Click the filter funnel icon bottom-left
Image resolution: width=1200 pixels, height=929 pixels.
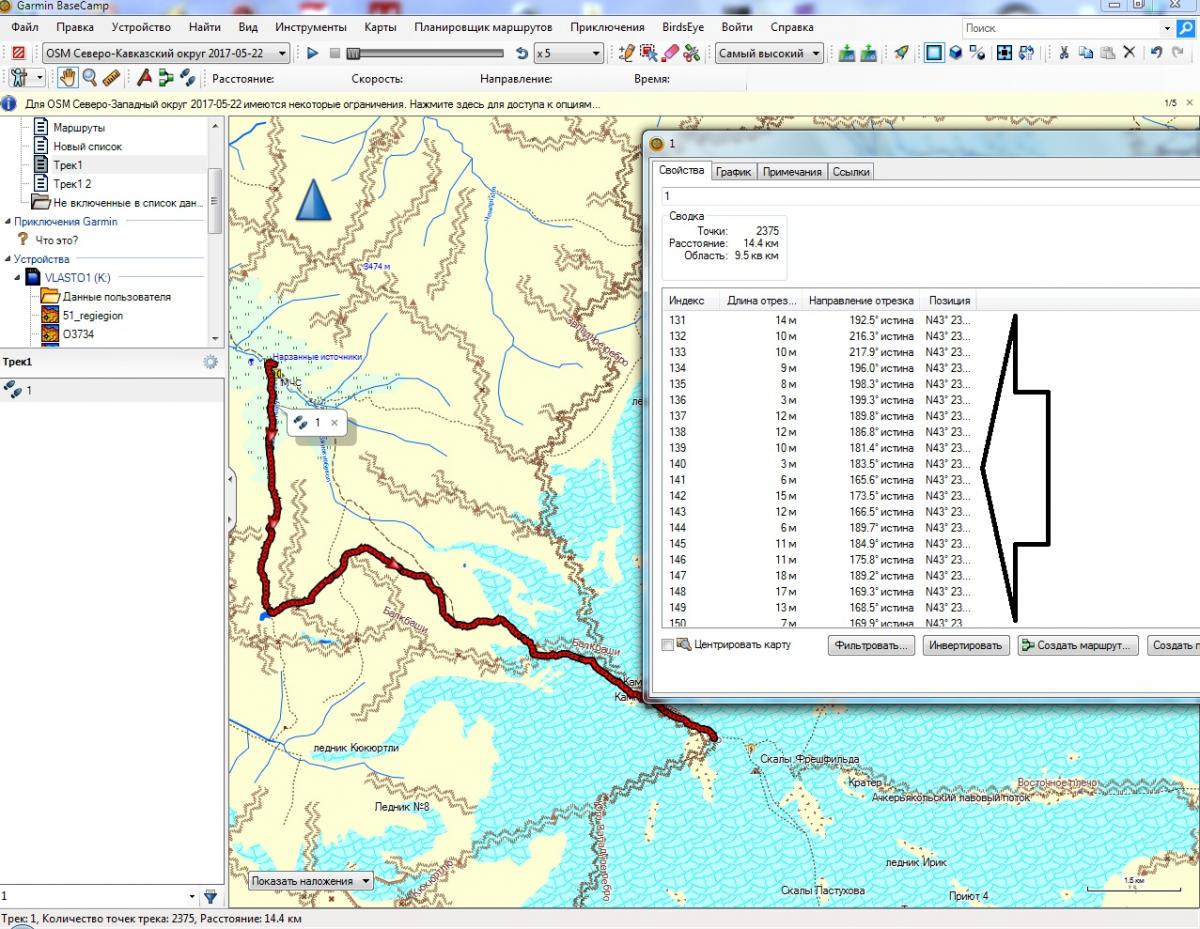[210, 896]
